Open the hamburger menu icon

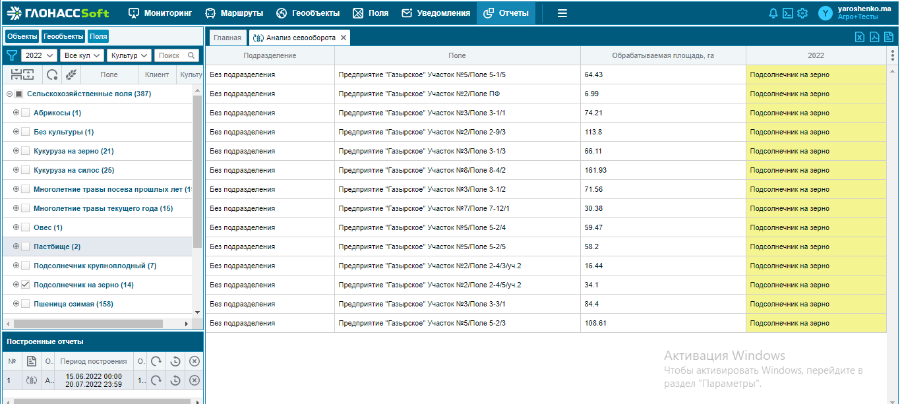click(562, 13)
